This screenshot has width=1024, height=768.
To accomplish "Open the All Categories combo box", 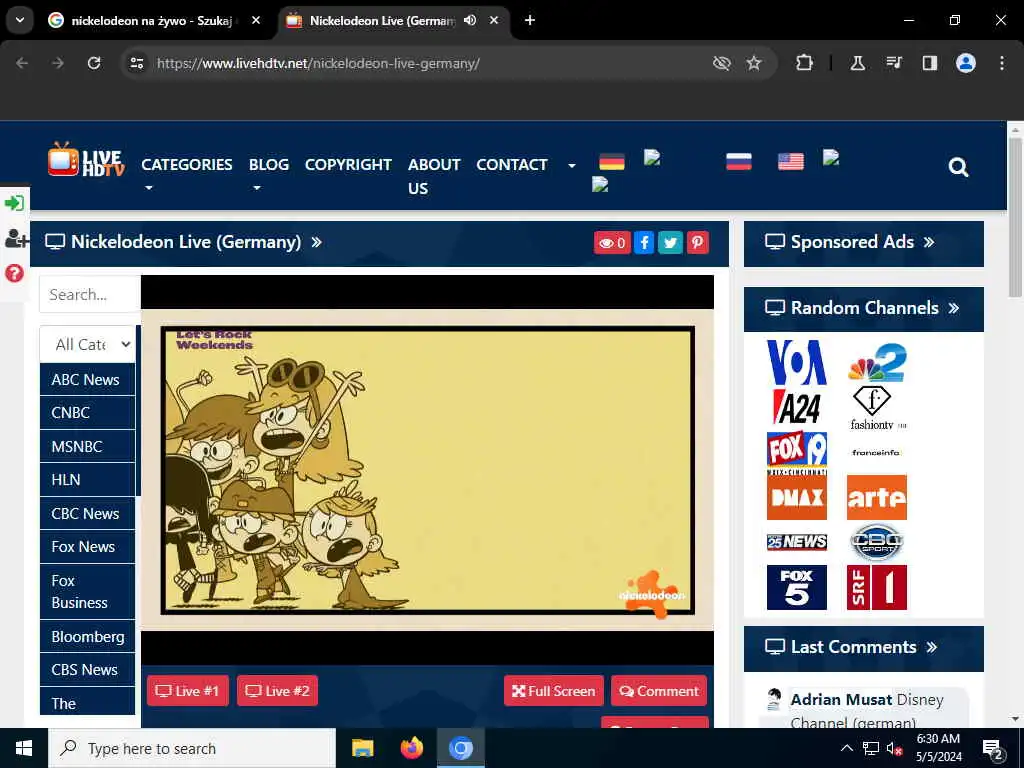I will coord(88,344).
